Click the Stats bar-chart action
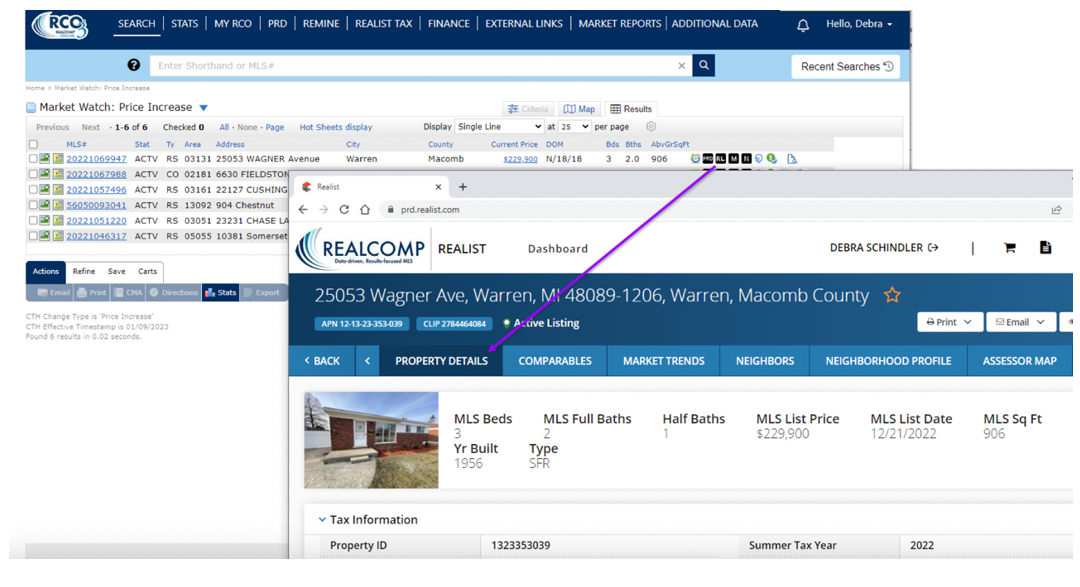The height and width of the screenshot is (587, 1080). coord(220,293)
